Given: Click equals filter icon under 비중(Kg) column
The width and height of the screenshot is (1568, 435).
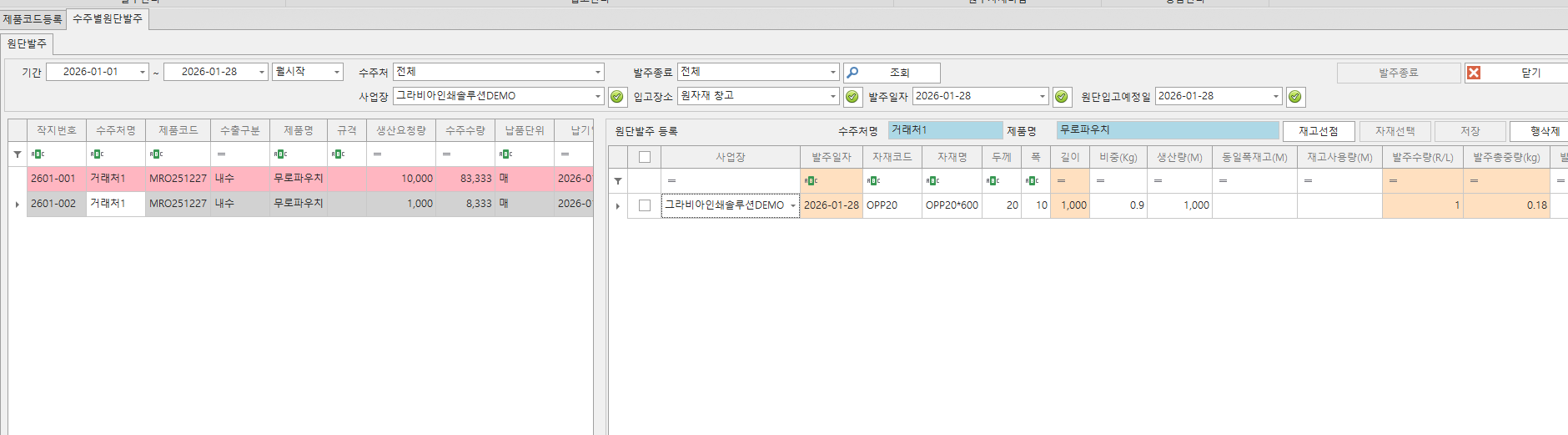Looking at the screenshot, I should (x=1100, y=180).
